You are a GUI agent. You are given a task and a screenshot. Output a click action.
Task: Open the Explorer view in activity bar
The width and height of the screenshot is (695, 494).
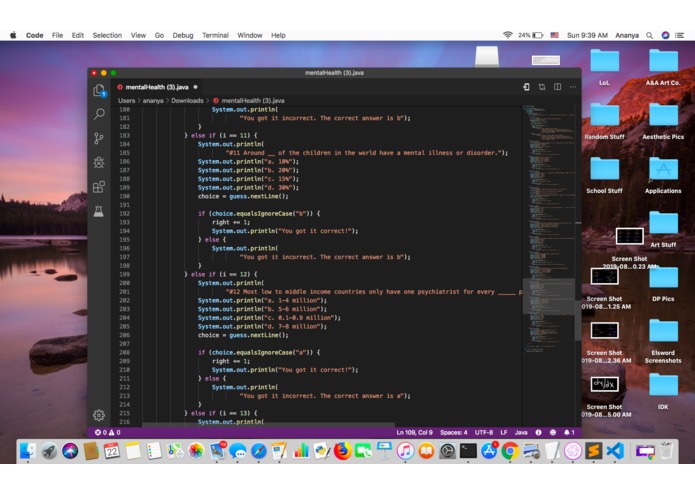tap(99, 91)
